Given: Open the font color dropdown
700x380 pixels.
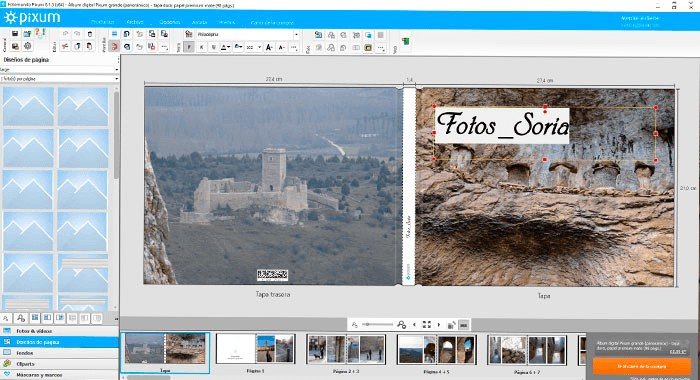Looking at the screenshot, I should [225, 47].
